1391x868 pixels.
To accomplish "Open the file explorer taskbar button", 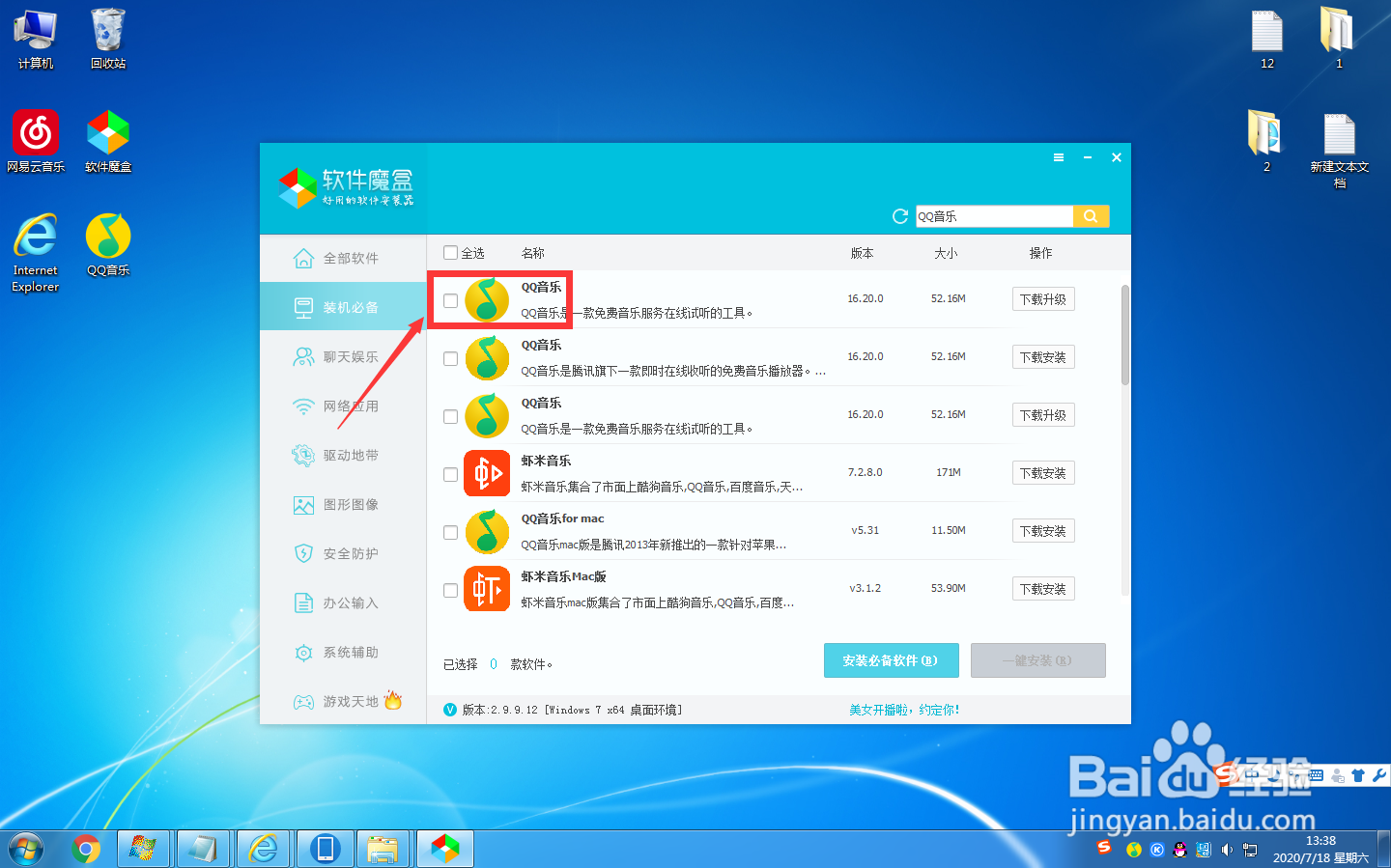I will [383, 850].
